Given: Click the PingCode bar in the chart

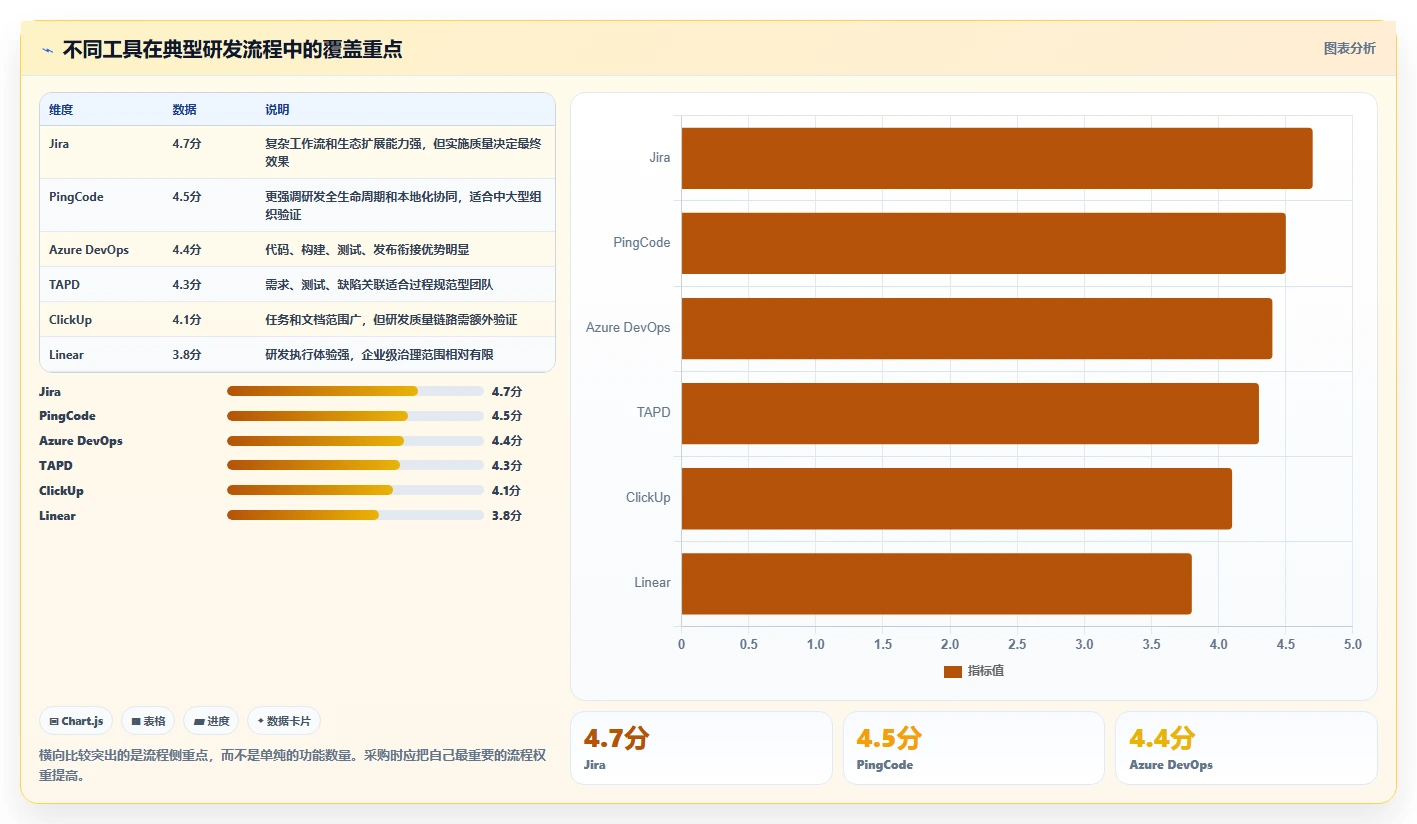Looking at the screenshot, I should click(x=983, y=243).
